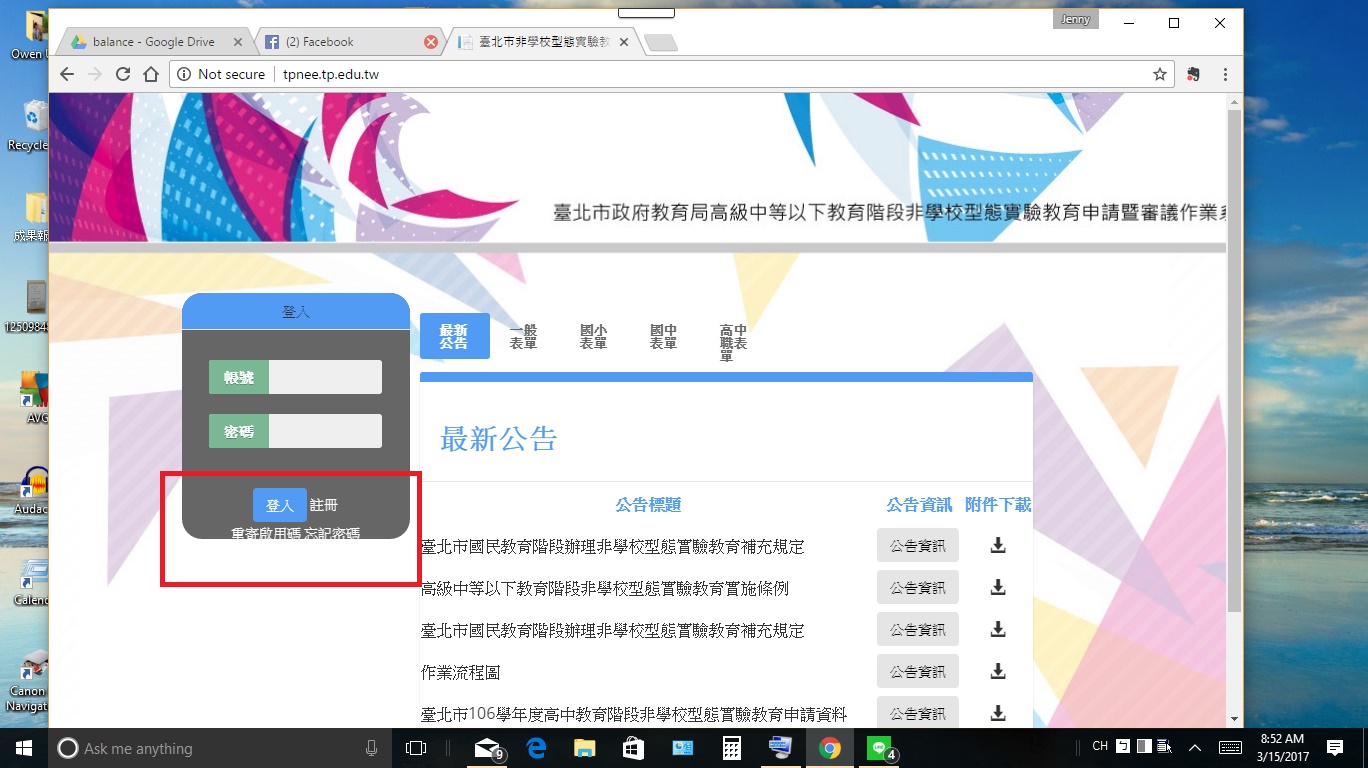The height and width of the screenshot is (768, 1368).
Task: Click the 忘記密碼 forgot password link
Action: click(x=332, y=531)
